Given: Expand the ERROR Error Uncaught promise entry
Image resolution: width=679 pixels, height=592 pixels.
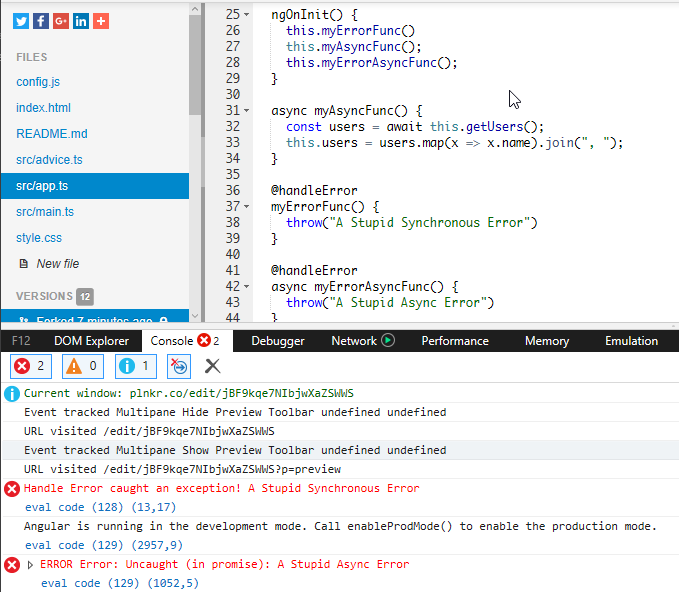Looking at the screenshot, I should tap(30, 565).
